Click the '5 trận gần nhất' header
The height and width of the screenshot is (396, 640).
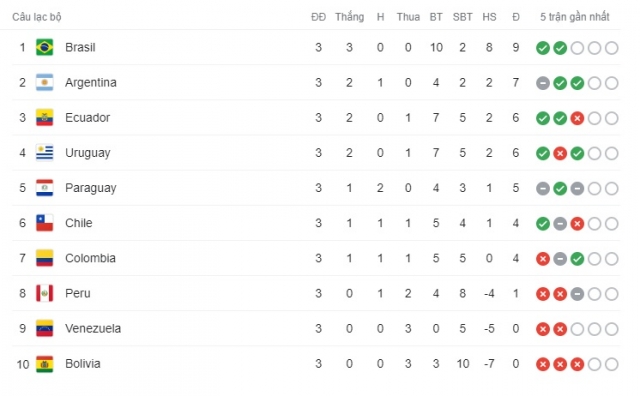tap(575, 17)
